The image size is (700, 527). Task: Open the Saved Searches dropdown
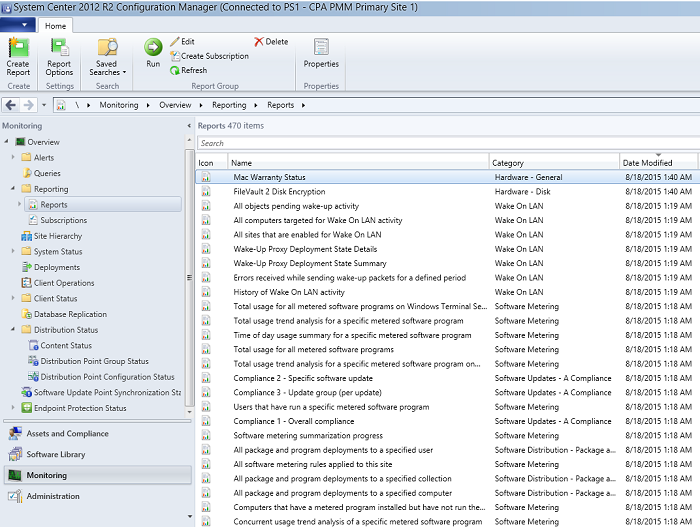(x=107, y=57)
